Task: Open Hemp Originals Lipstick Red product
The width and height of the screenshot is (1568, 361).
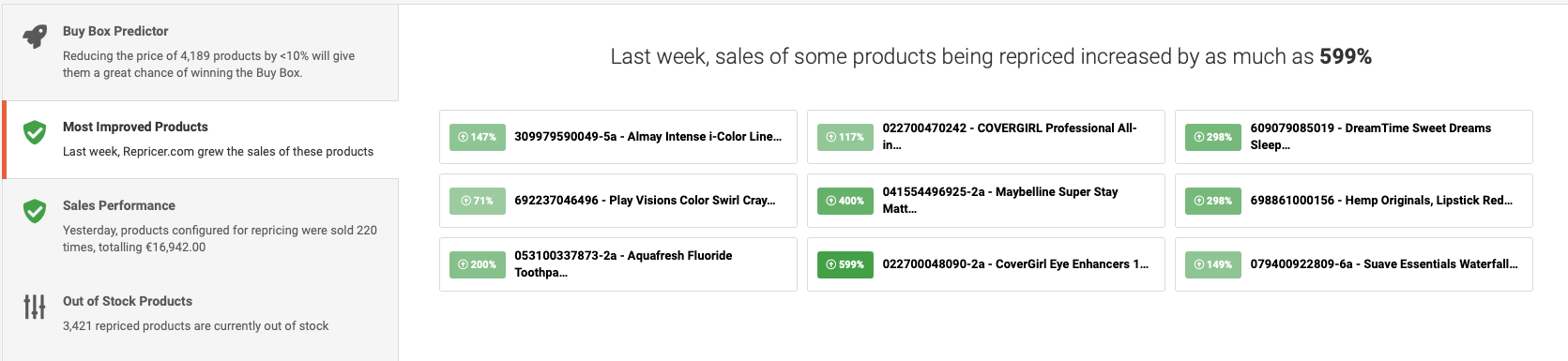Action: point(1354,201)
